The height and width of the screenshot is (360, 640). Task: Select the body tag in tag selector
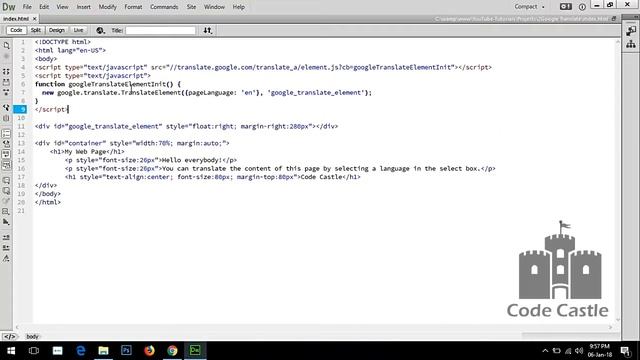(33, 337)
